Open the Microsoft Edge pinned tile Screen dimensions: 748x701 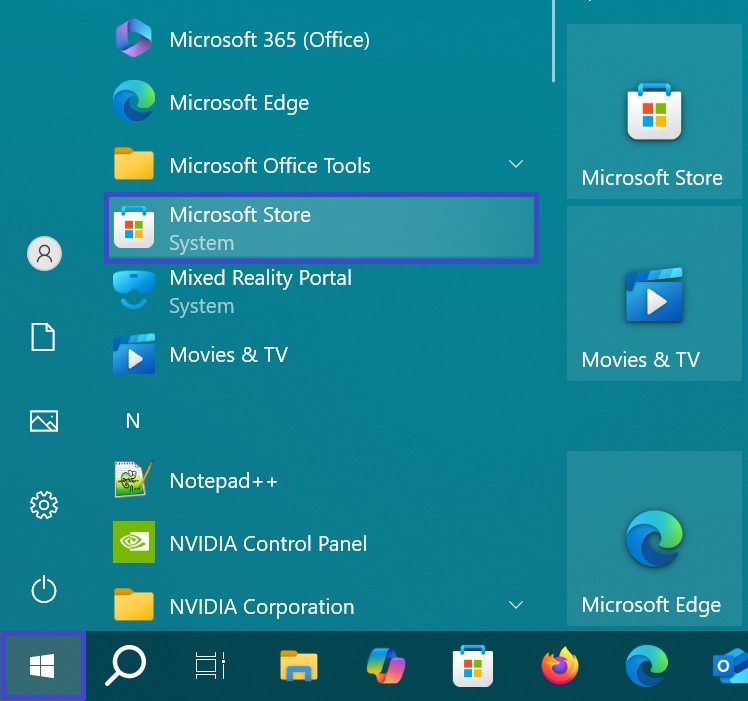[654, 538]
